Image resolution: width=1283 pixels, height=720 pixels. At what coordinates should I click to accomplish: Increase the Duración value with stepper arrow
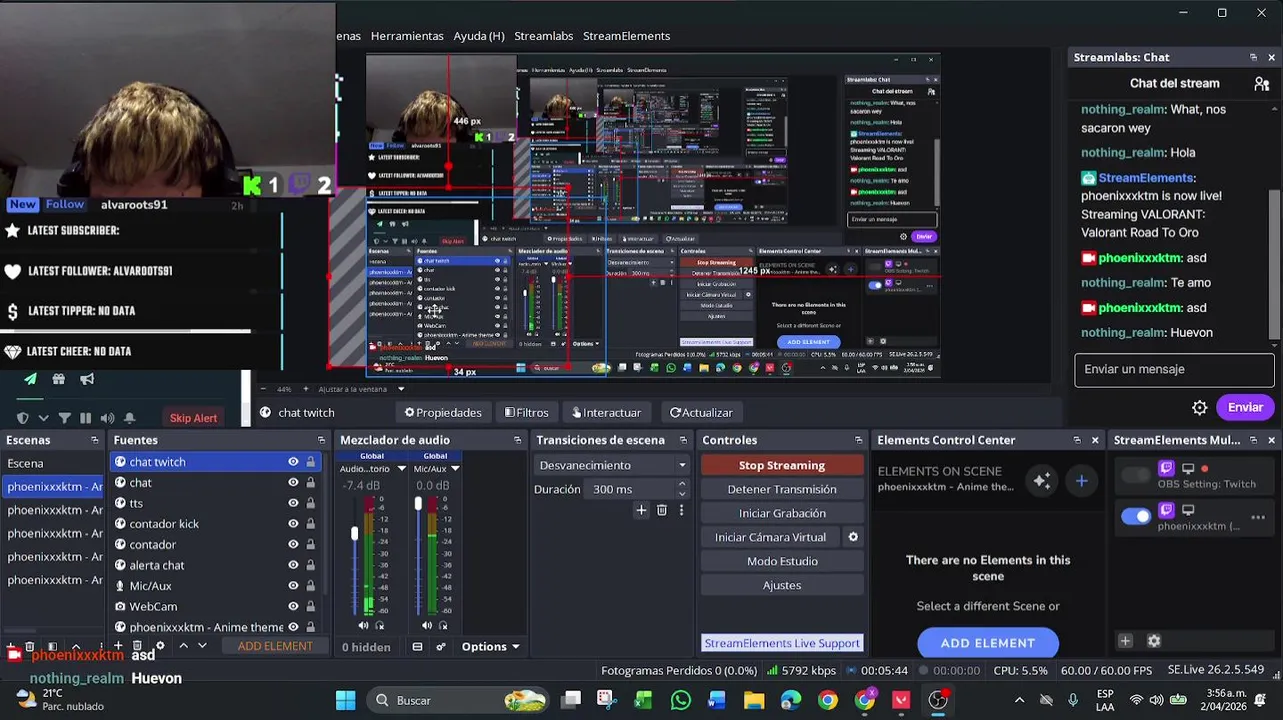(x=682, y=484)
